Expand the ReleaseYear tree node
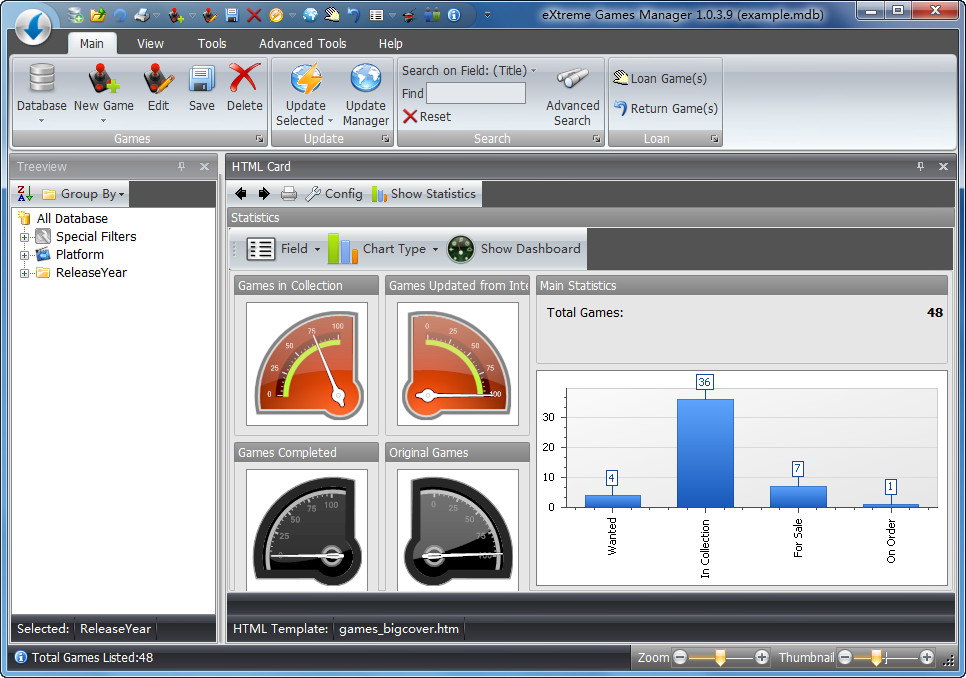 (25, 273)
